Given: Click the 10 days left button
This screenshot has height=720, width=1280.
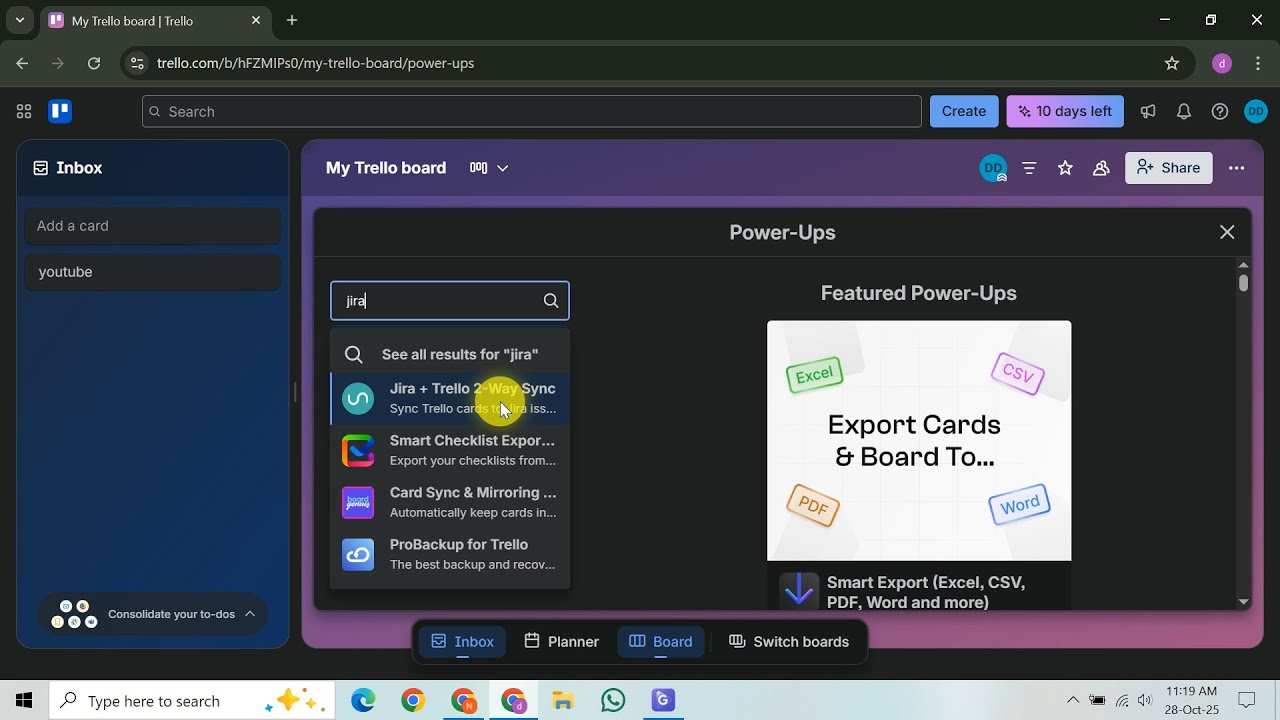Looking at the screenshot, I should tap(1065, 111).
